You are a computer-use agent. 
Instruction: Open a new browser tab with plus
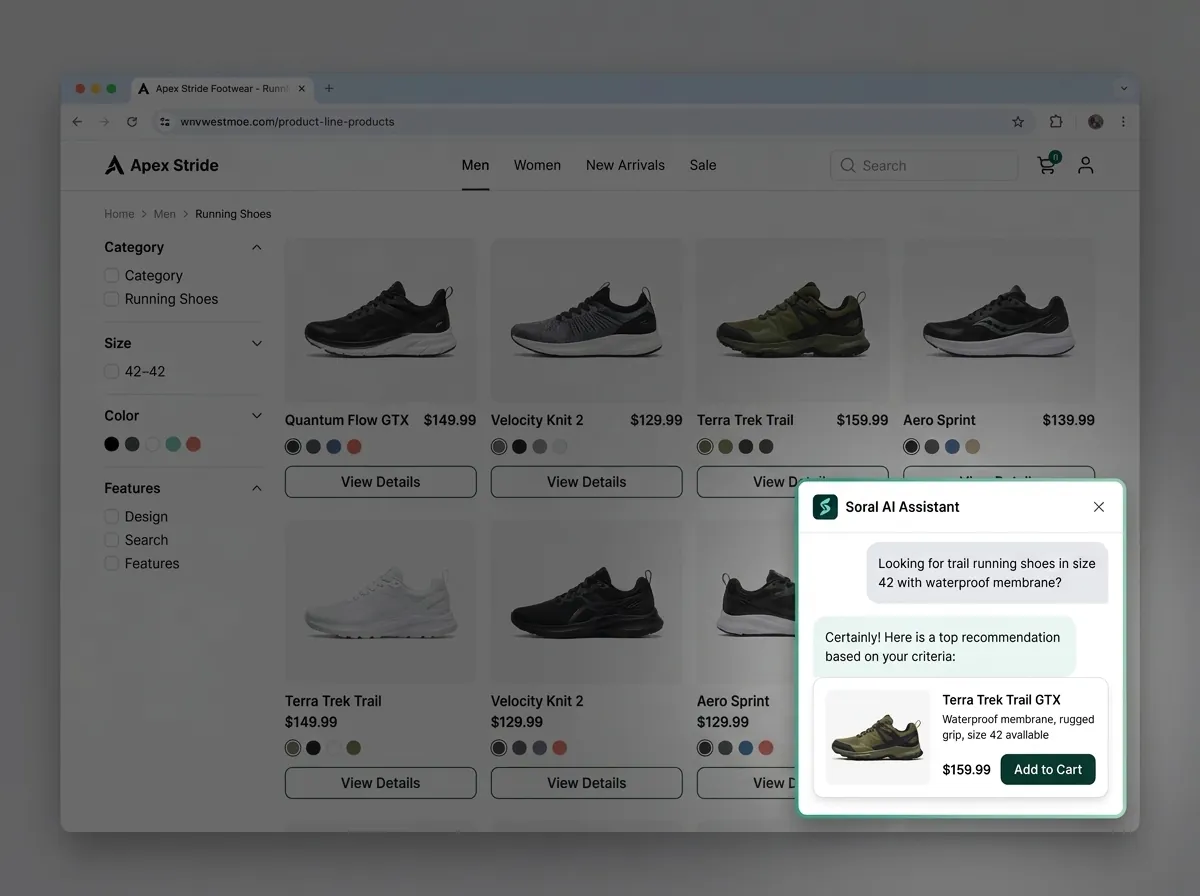(x=329, y=89)
